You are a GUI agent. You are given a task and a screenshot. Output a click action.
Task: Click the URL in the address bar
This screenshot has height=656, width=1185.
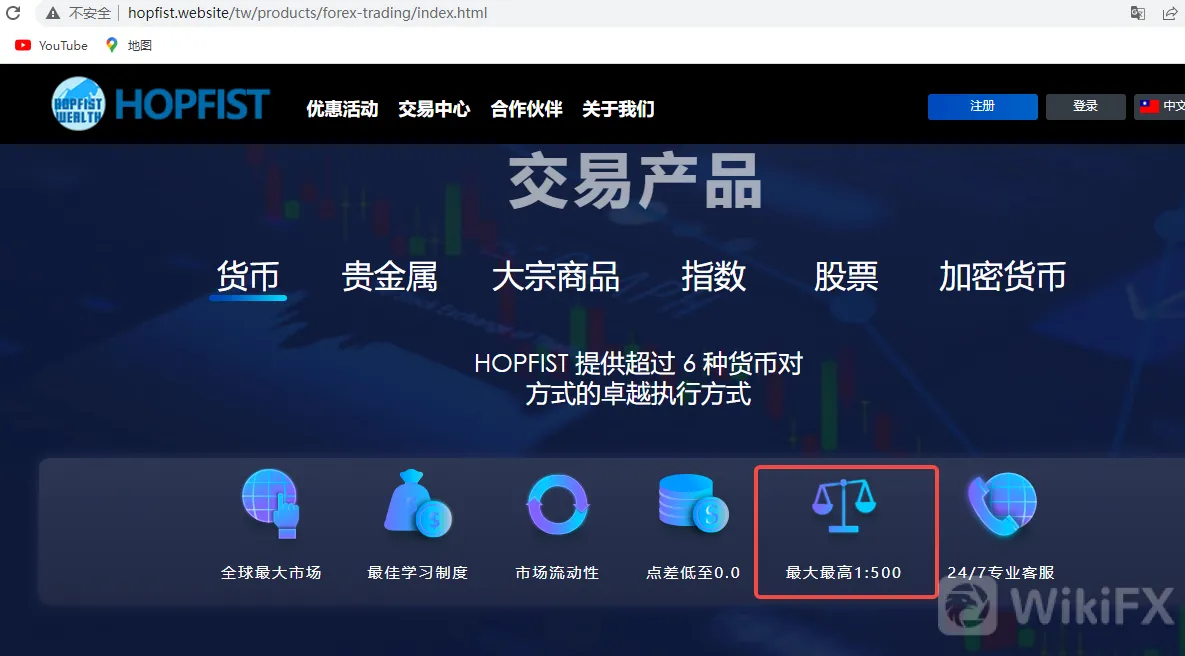pos(308,13)
